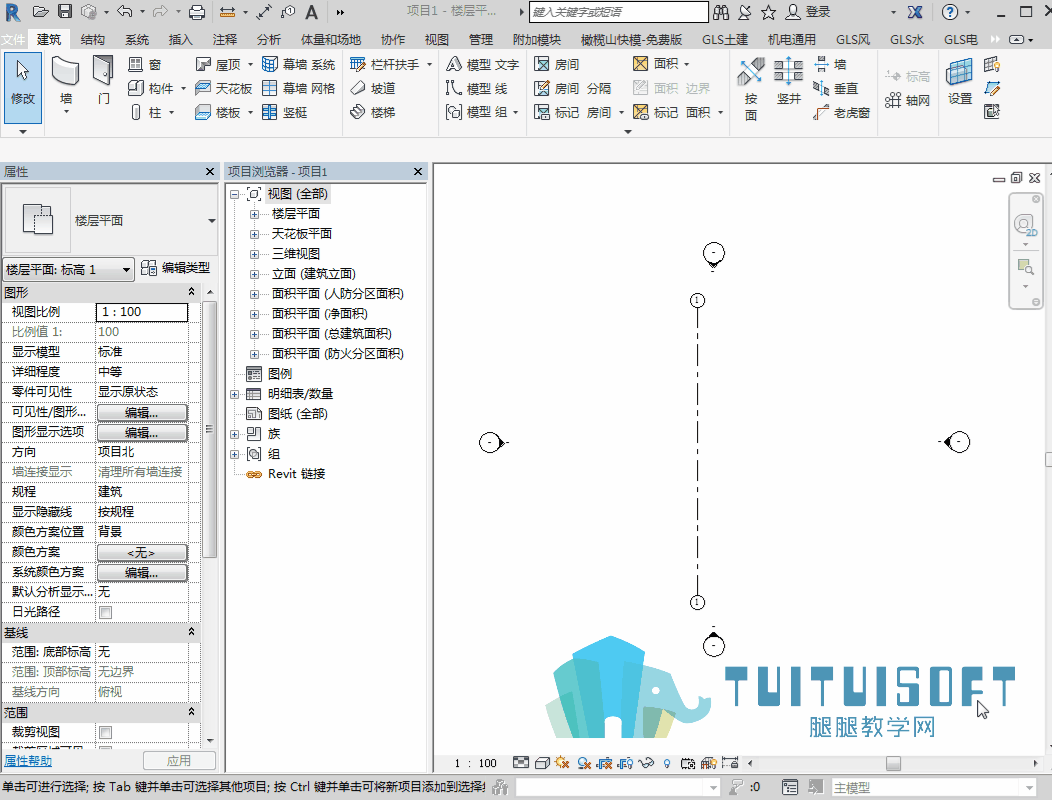Image resolution: width=1052 pixels, height=800 pixels.
Task: Select the 房间 分隔 tool
Action: coord(572,88)
